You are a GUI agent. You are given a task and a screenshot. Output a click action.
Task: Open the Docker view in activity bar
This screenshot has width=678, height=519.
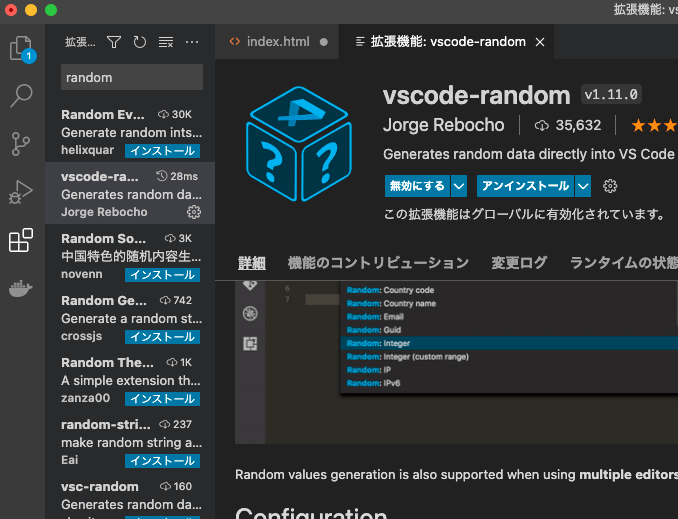21,288
